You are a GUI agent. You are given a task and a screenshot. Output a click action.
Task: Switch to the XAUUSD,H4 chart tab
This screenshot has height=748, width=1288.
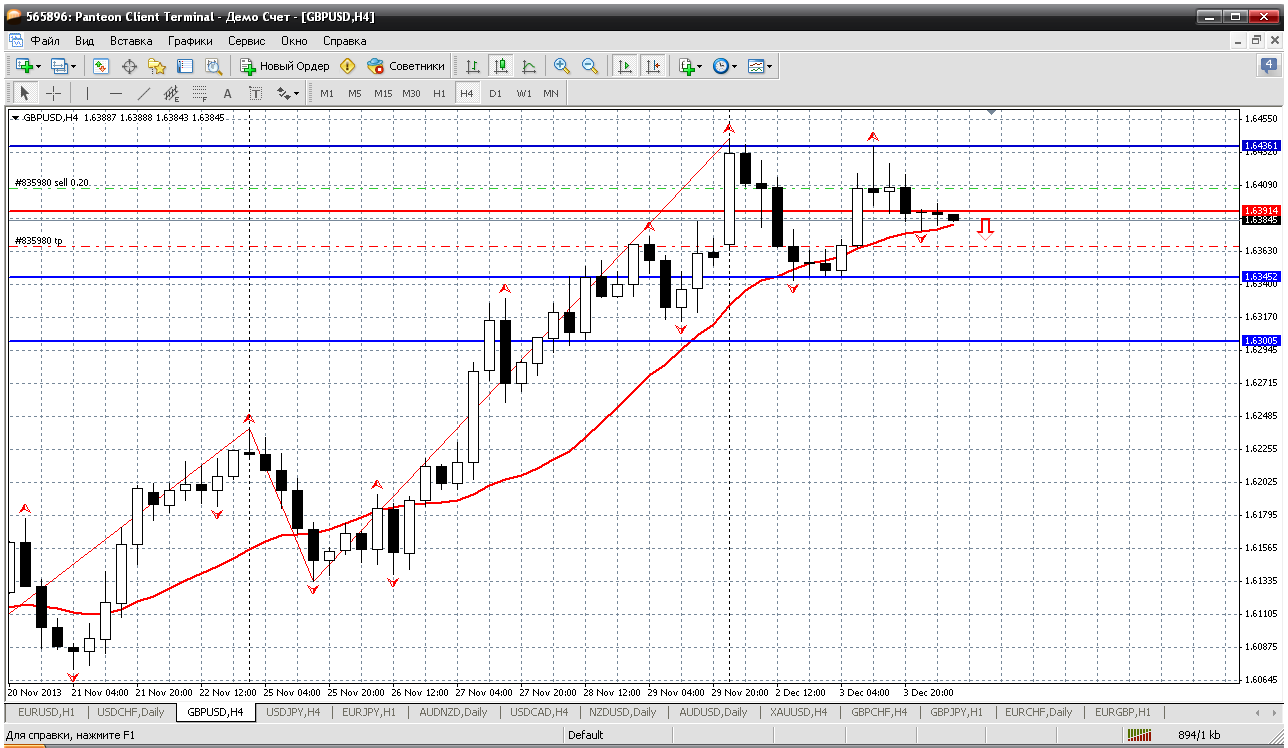tap(799, 712)
